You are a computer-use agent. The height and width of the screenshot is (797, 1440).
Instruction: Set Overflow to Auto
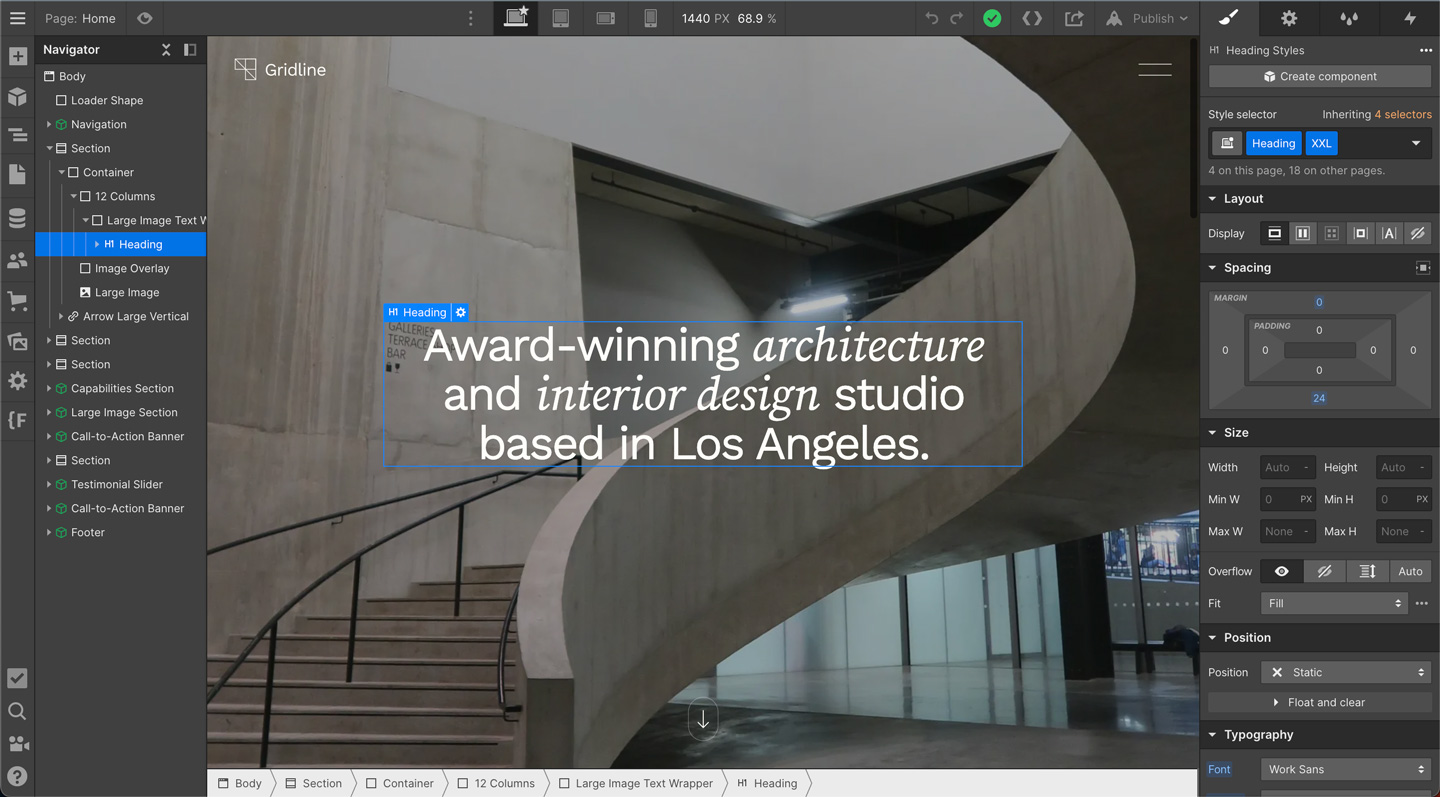pyautogui.click(x=1410, y=571)
